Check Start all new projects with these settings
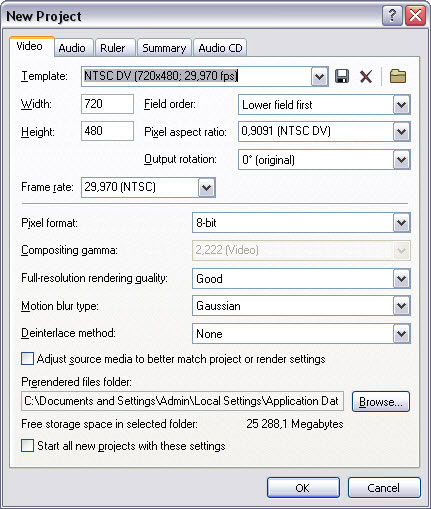 pyautogui.click(x=27, y=446)
